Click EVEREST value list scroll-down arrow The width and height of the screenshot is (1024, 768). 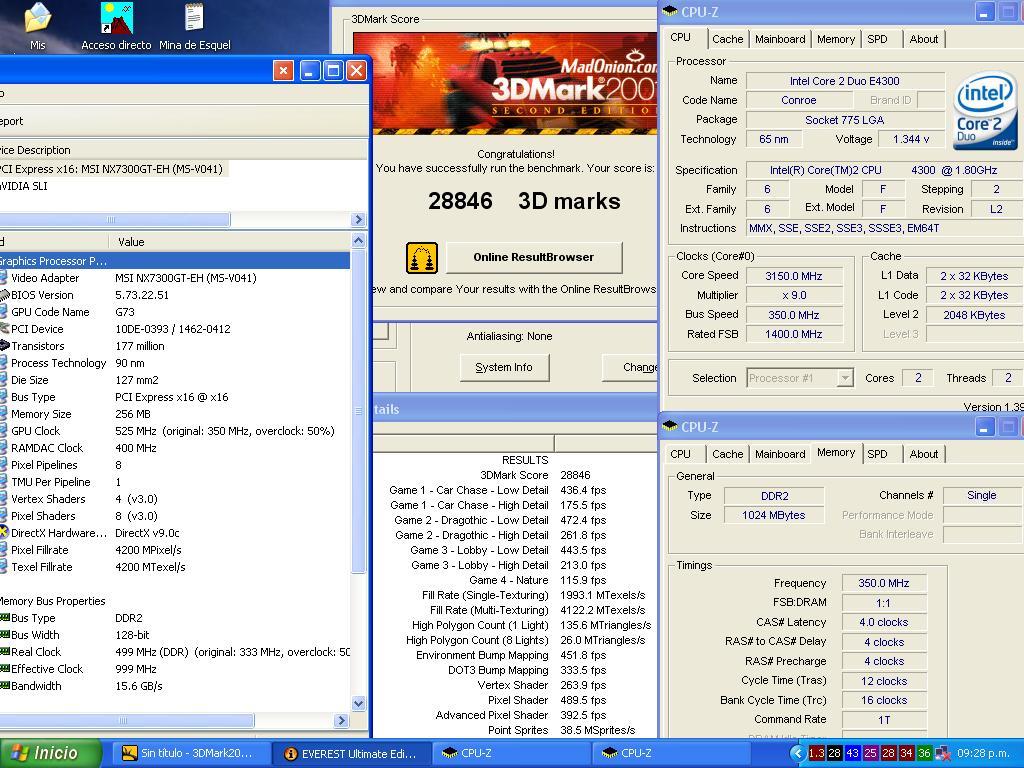[358, 703]
